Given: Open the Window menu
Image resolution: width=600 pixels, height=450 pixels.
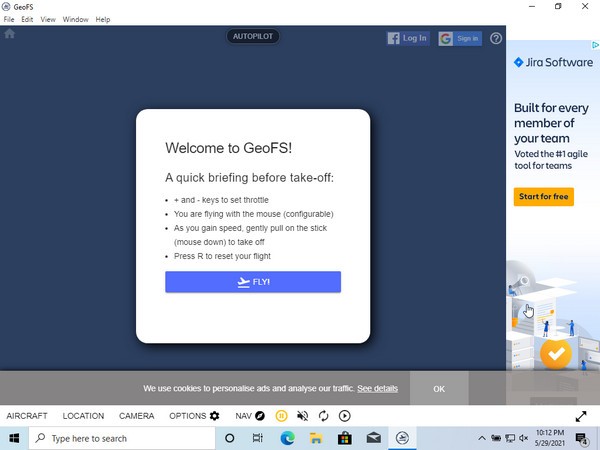Looking at the screenshot, I should click(75, 19).
